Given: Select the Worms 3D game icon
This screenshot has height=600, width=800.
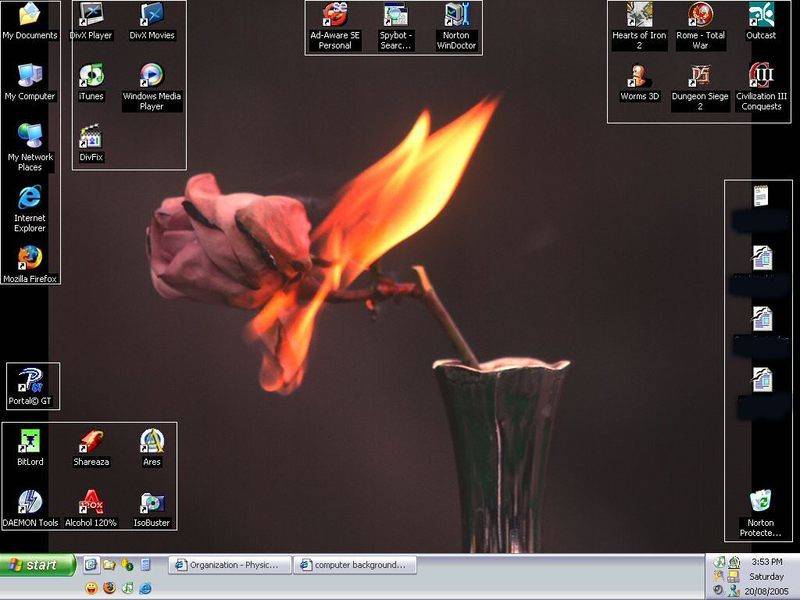Looking at the screenshot, I should tap(639, 76).
